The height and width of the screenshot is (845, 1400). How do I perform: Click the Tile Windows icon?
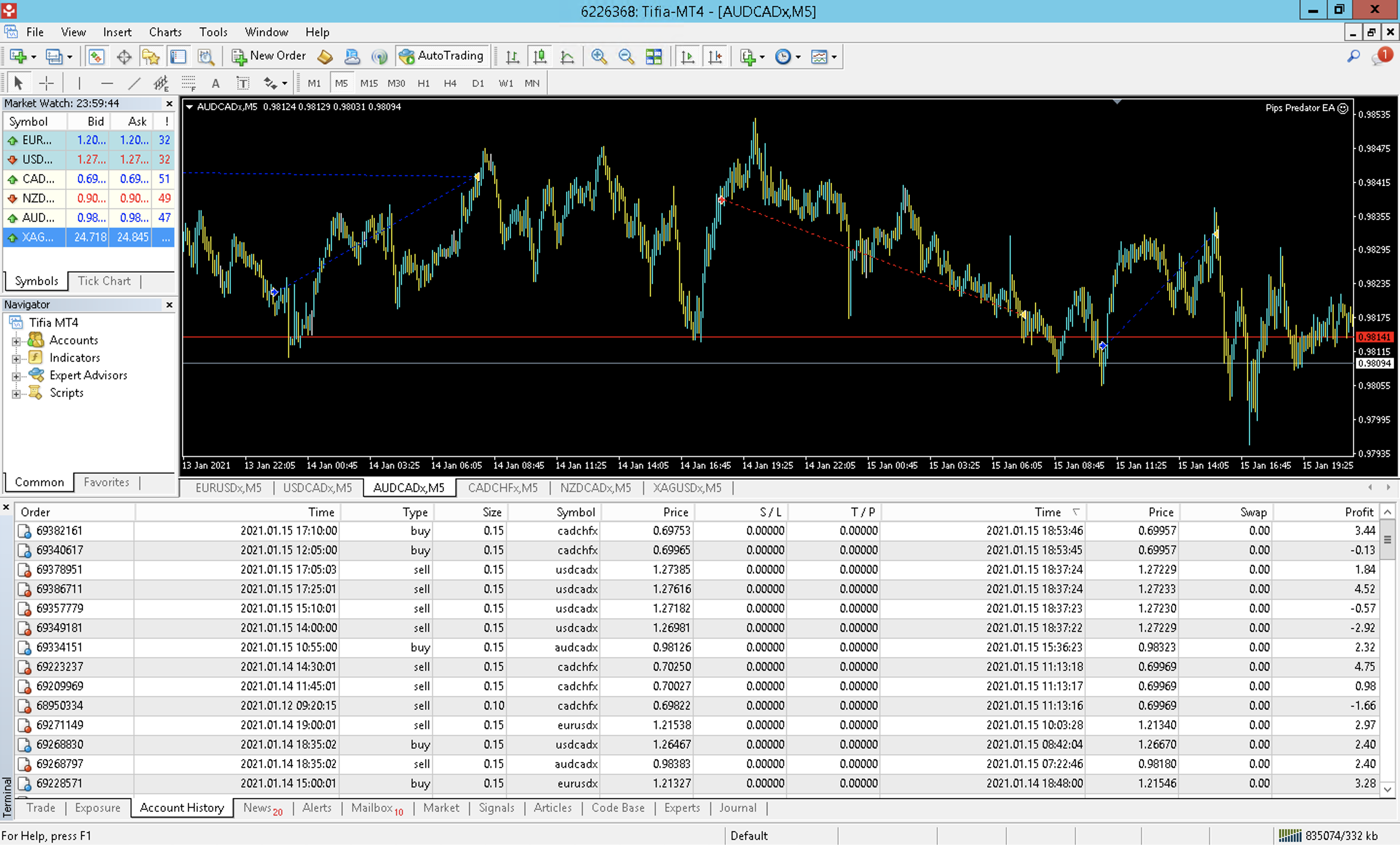pyautogui.click(x=653, y=56)
